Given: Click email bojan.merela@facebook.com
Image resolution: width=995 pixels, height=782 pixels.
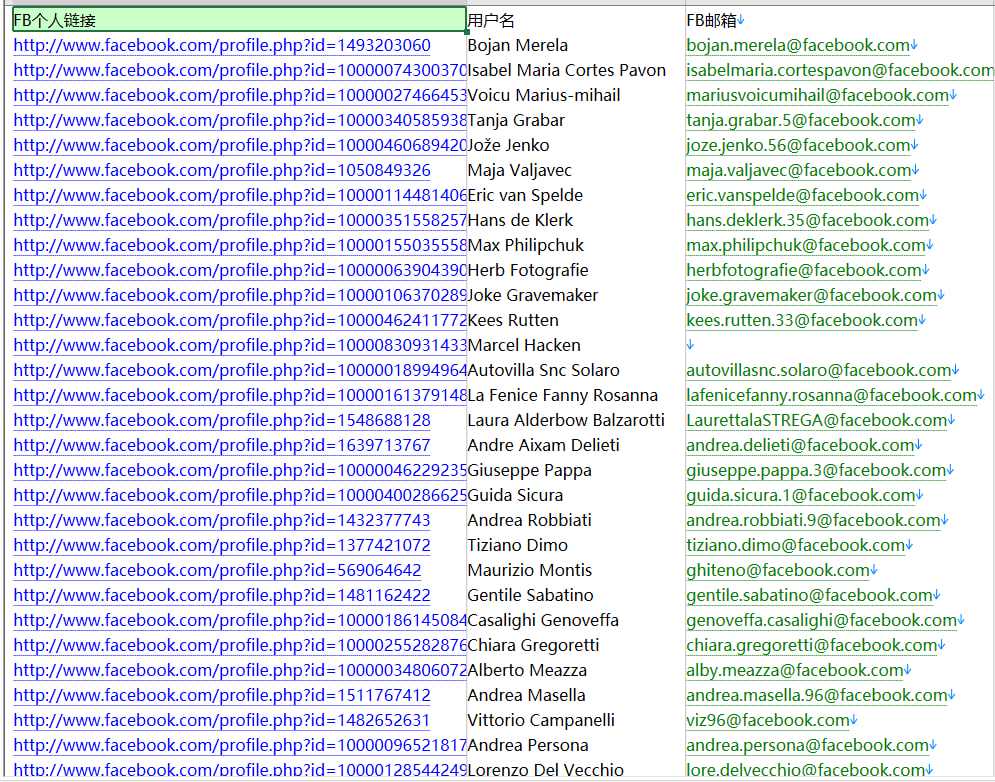Looking at the screenshot, I should pyautogui.click(x=798, y=45).
